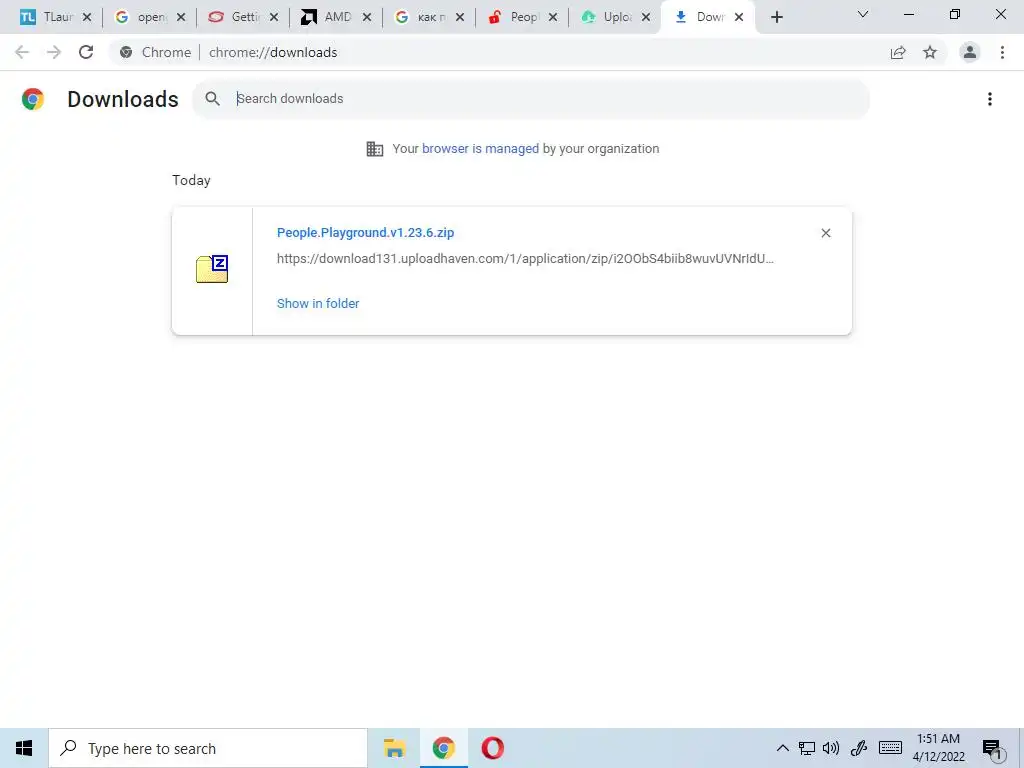The image size is (1024, 768).
Task: Remove the download from the list
Action: tap(825, 233)
